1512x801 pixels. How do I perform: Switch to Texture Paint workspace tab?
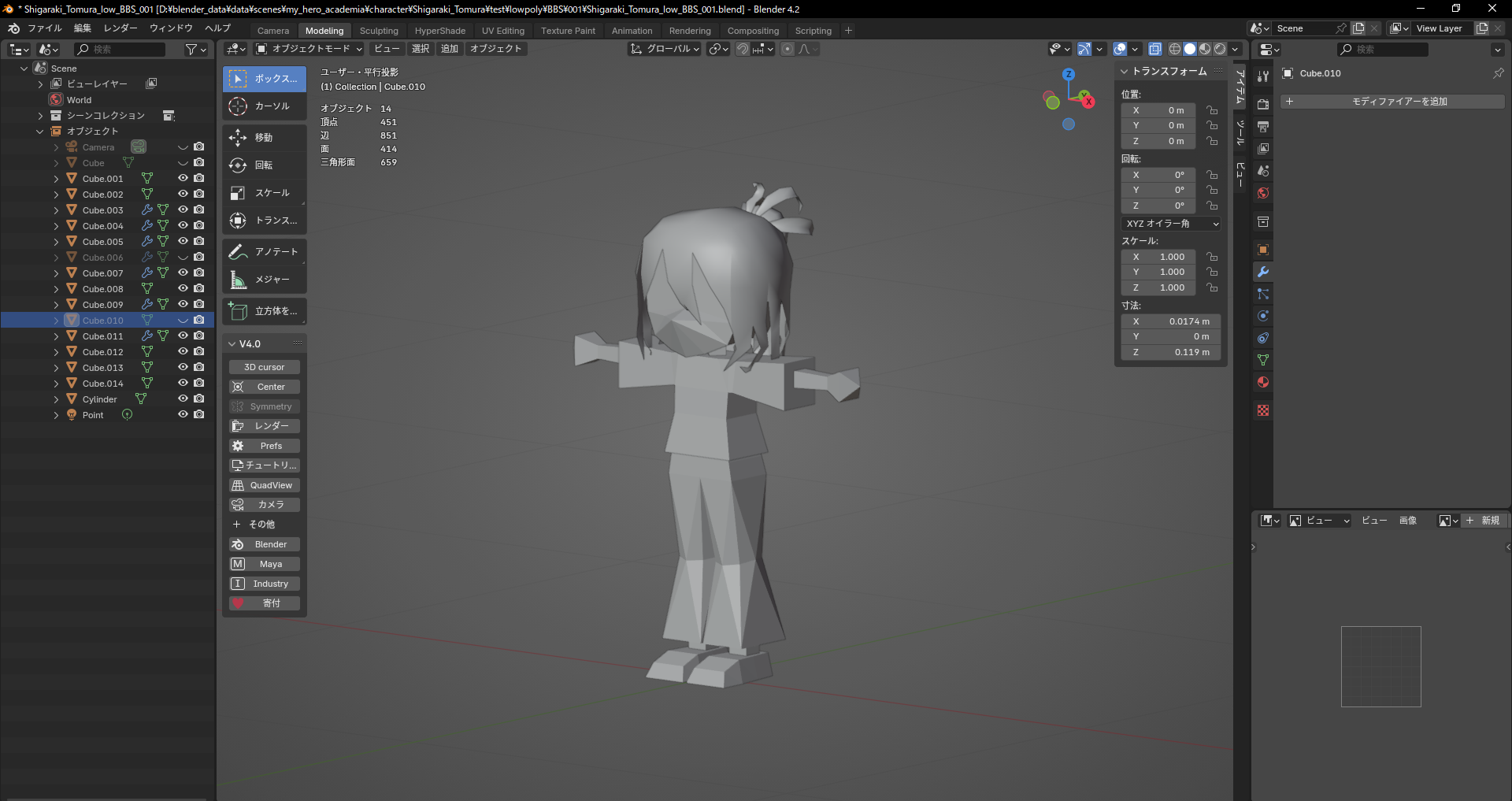tap(568, 31)
